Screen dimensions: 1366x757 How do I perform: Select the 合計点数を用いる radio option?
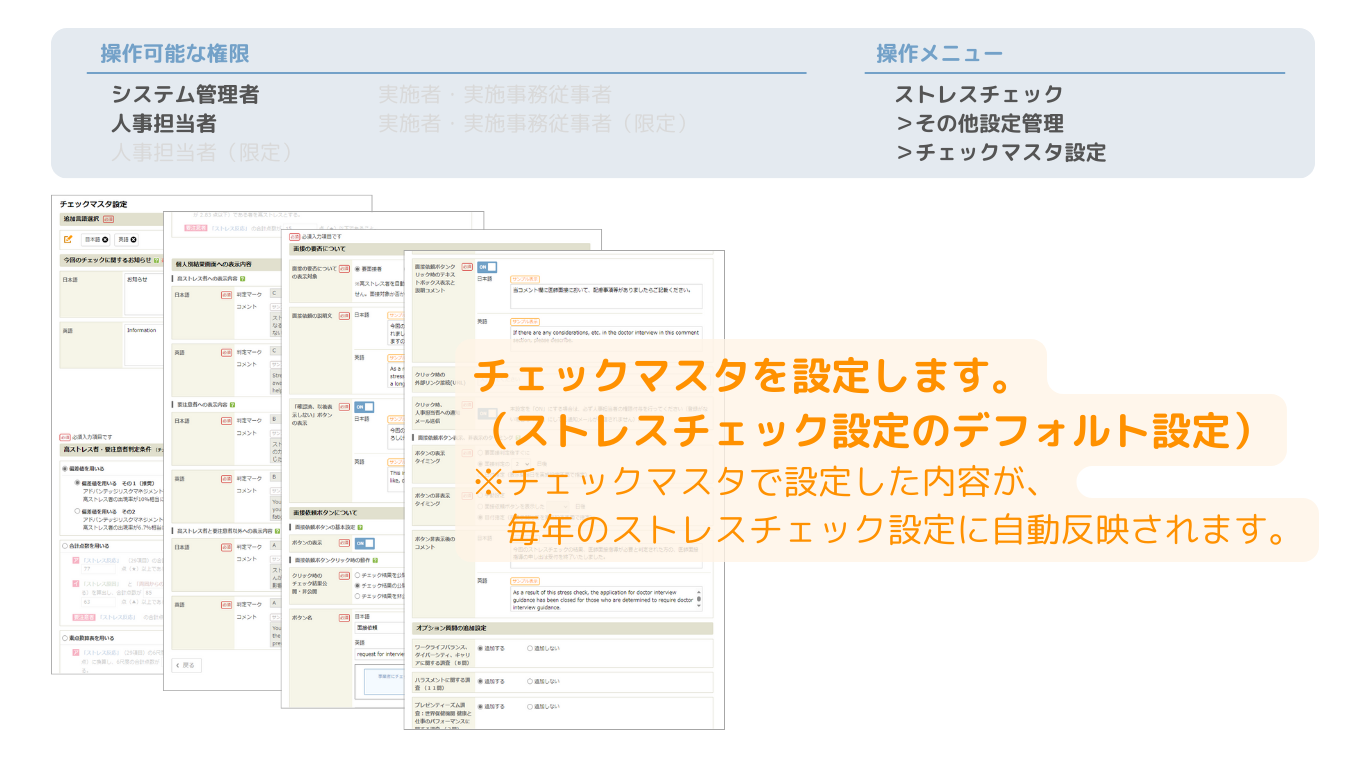[66, 546]
